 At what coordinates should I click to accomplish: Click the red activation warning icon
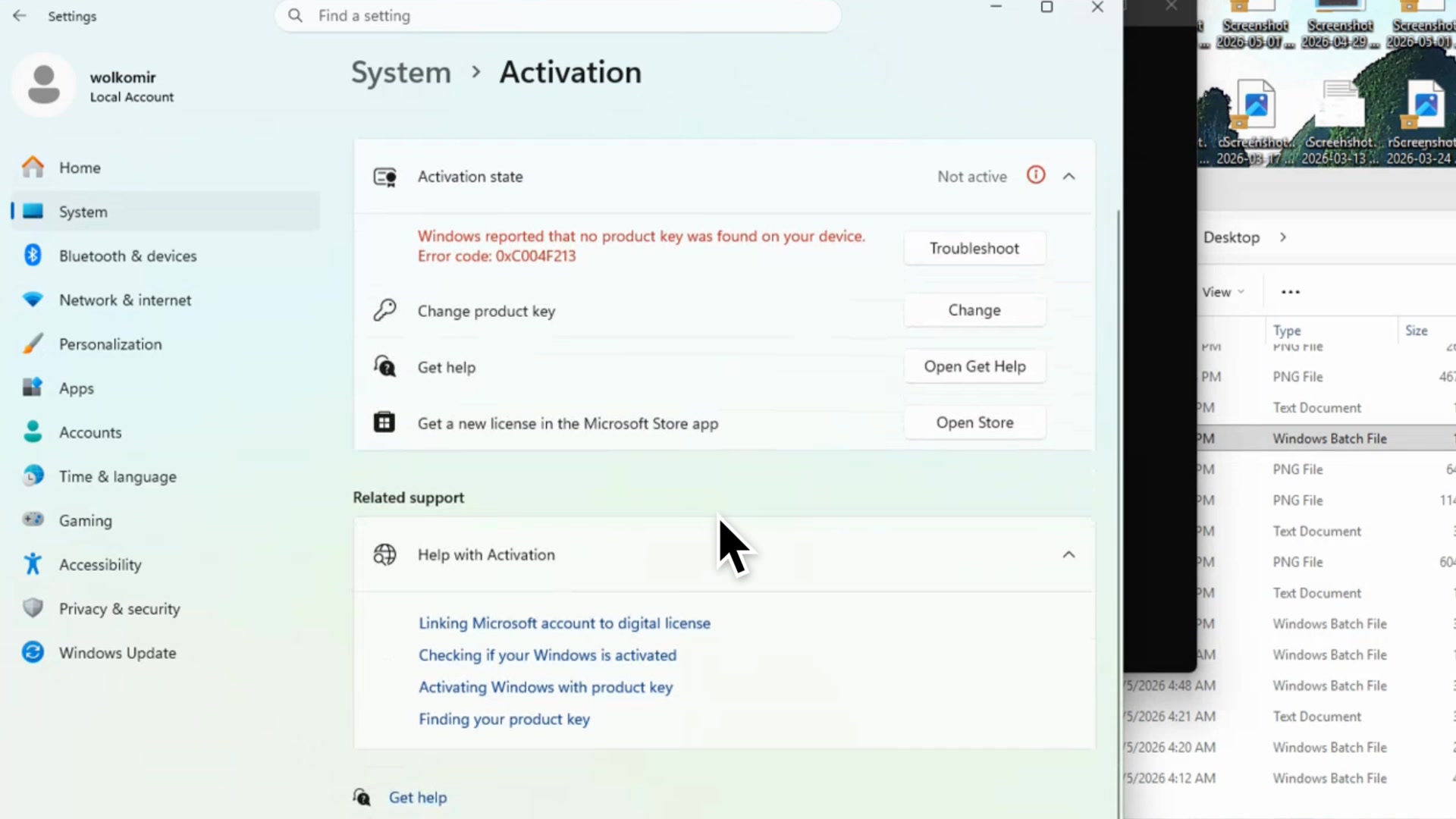(x=1036, y=175)
